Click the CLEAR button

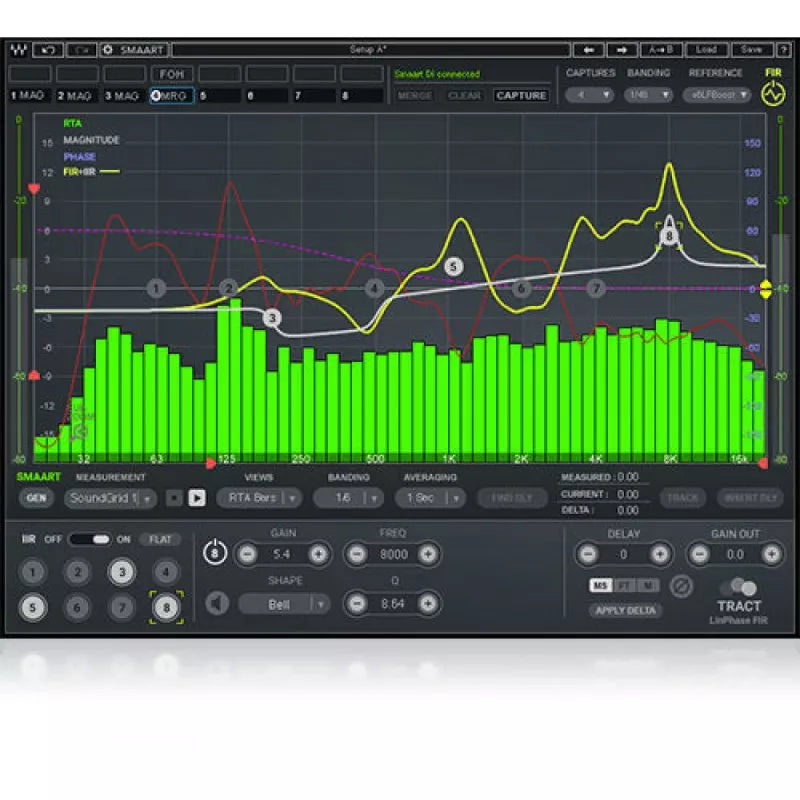pyautogui.click(x=464, y=95)
